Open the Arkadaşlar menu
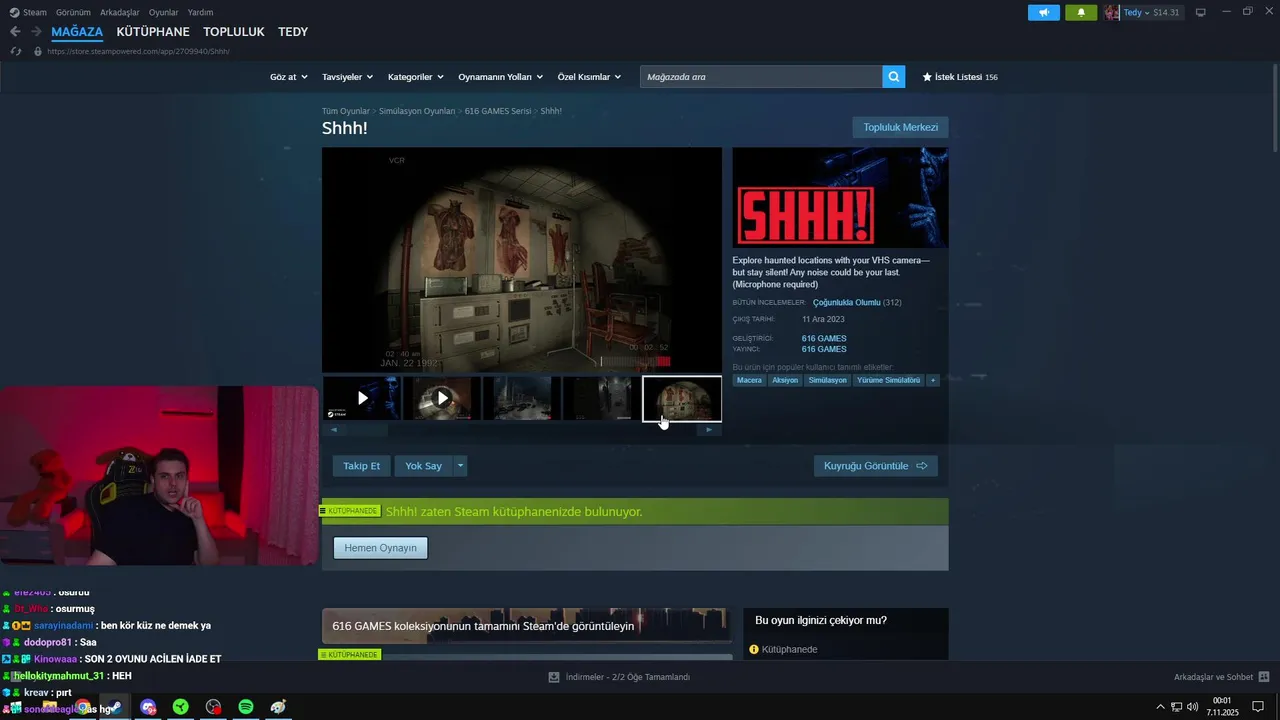 pos(120,12)
